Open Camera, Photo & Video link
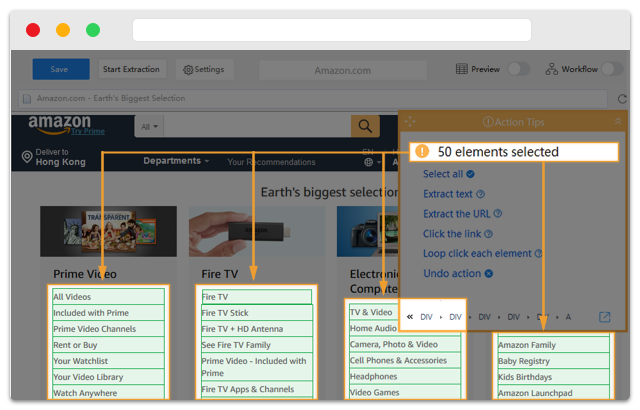 point(405,344)
